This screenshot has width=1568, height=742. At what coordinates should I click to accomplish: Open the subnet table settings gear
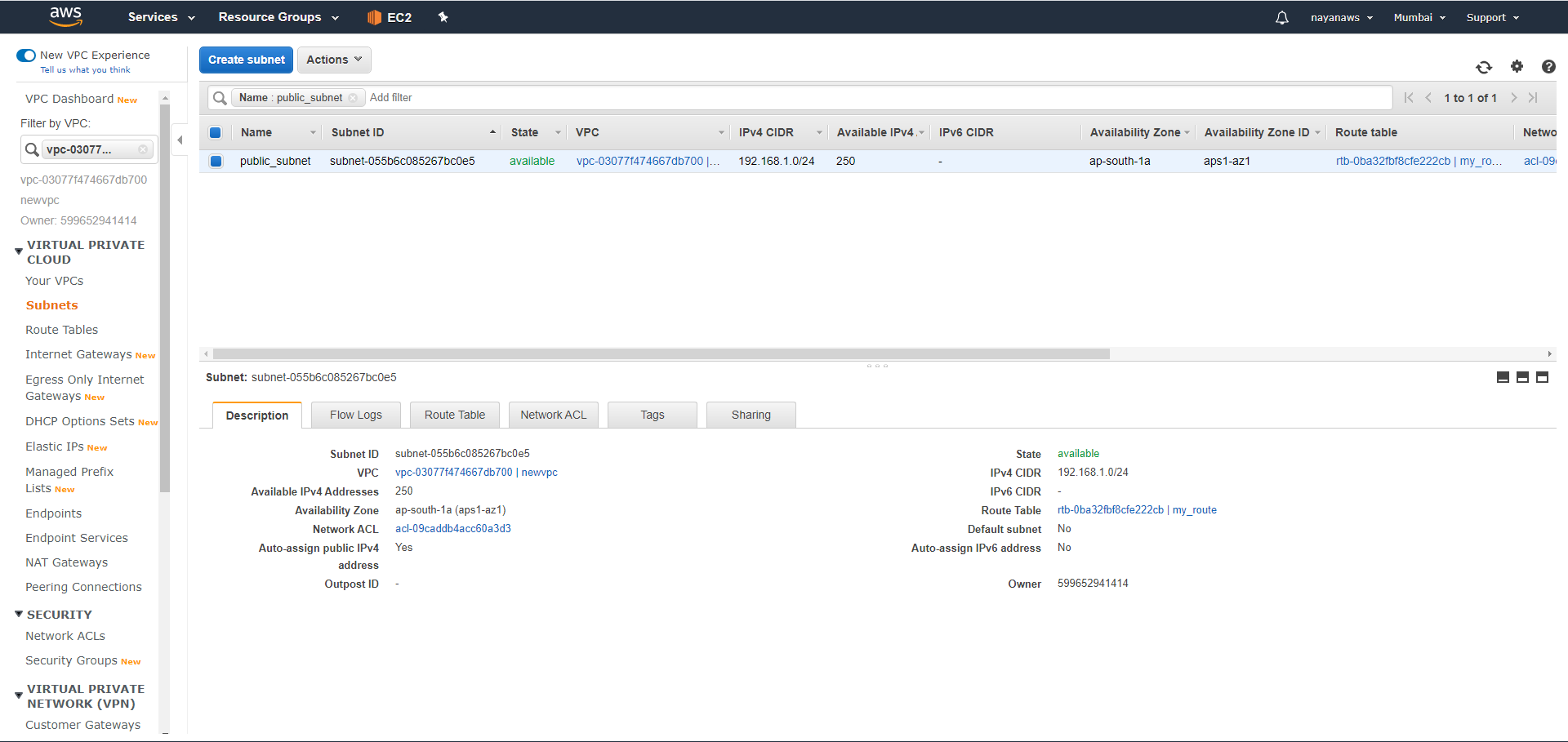1517,67
